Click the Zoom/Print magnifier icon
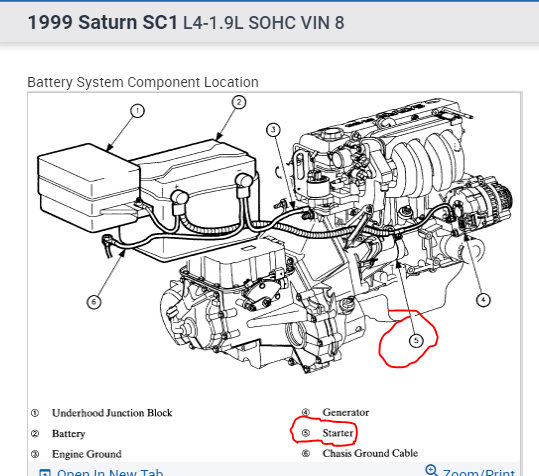 (x=431, y=470)
